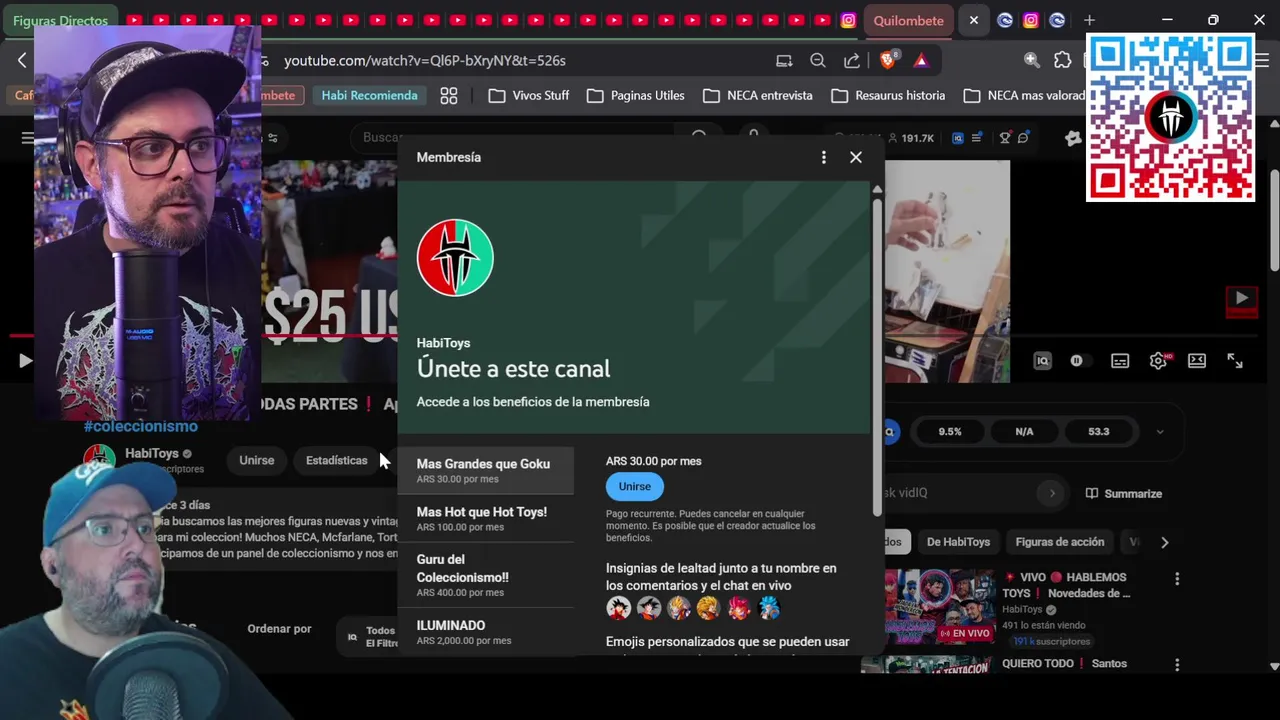Image resolution: width=1280 pixels, height=720 pixels.
Task: Click the blue Unirse button in dialog
Action: [634, 486]
